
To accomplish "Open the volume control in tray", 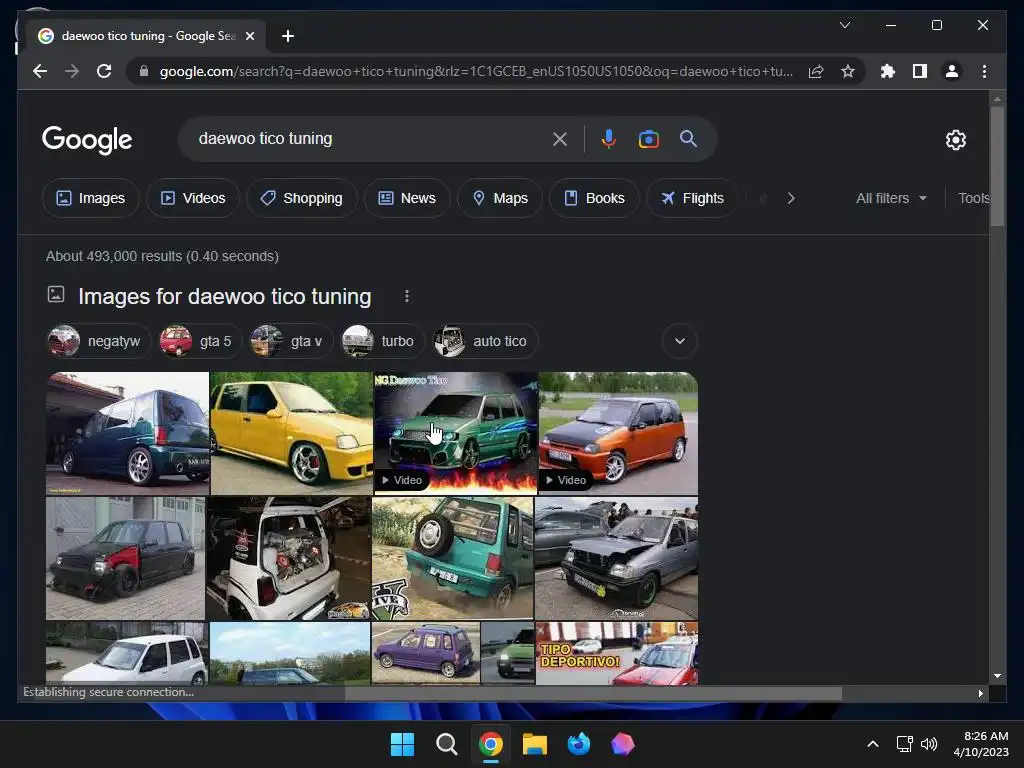I will pos(929,744).
